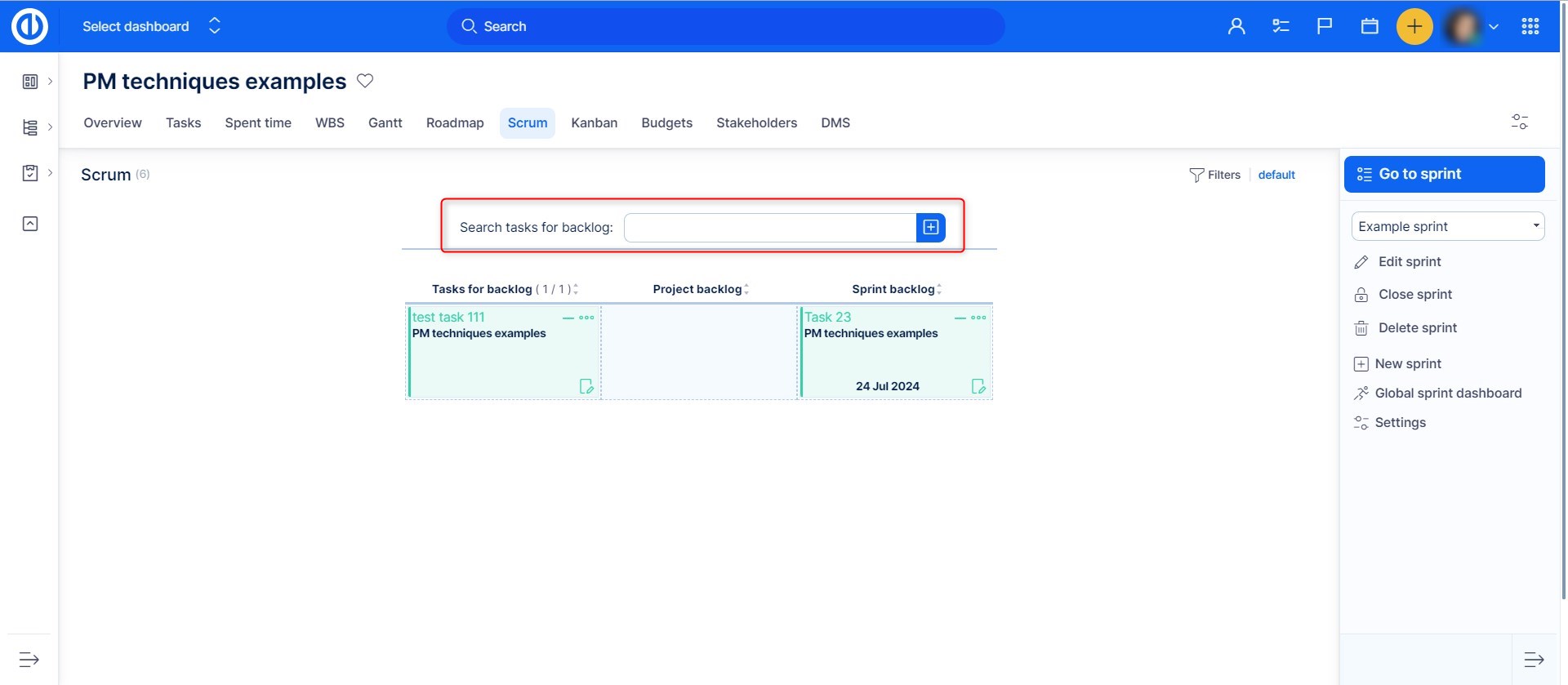The width and height of the screenshot is (1568, 685).
Task: Open the apps grid menu icon
Action: pos(1530,26)
